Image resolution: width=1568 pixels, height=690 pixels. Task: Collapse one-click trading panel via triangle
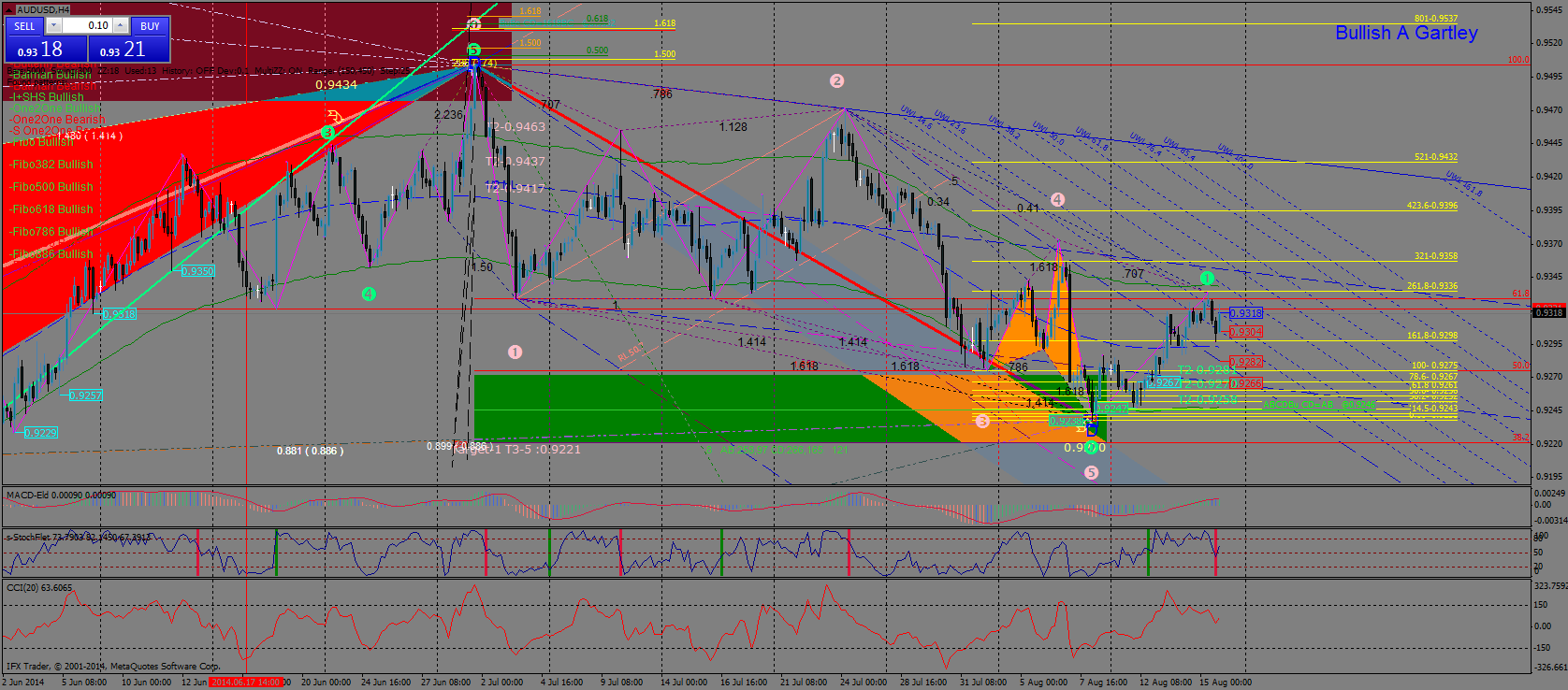pos(10,10)
